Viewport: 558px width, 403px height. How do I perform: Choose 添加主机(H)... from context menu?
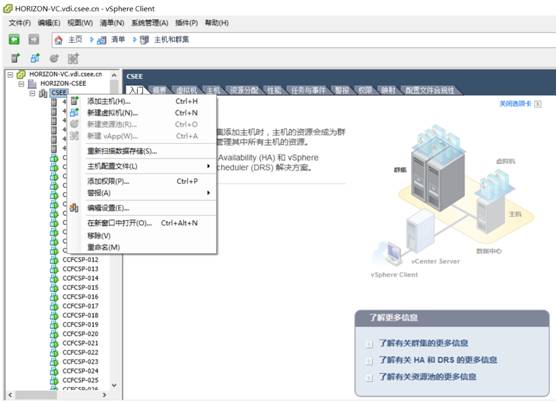click(142, 101)
